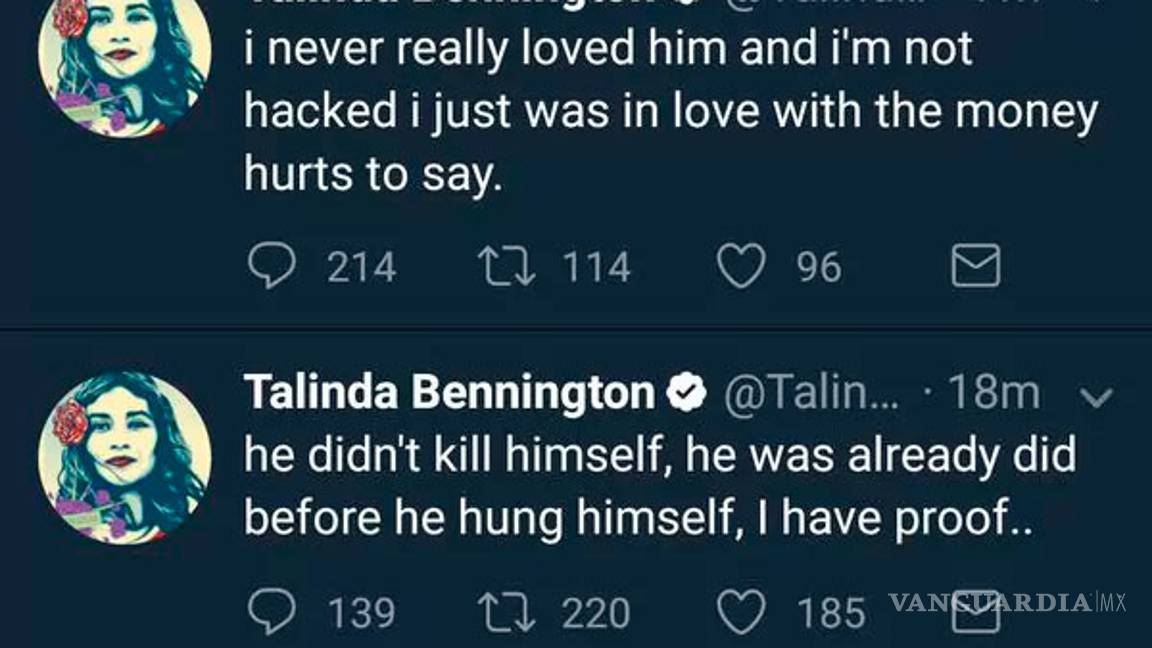Open direct message icon on the first tweet
1152x648 pixels.
pyautogui.click(x=975, y=265)
